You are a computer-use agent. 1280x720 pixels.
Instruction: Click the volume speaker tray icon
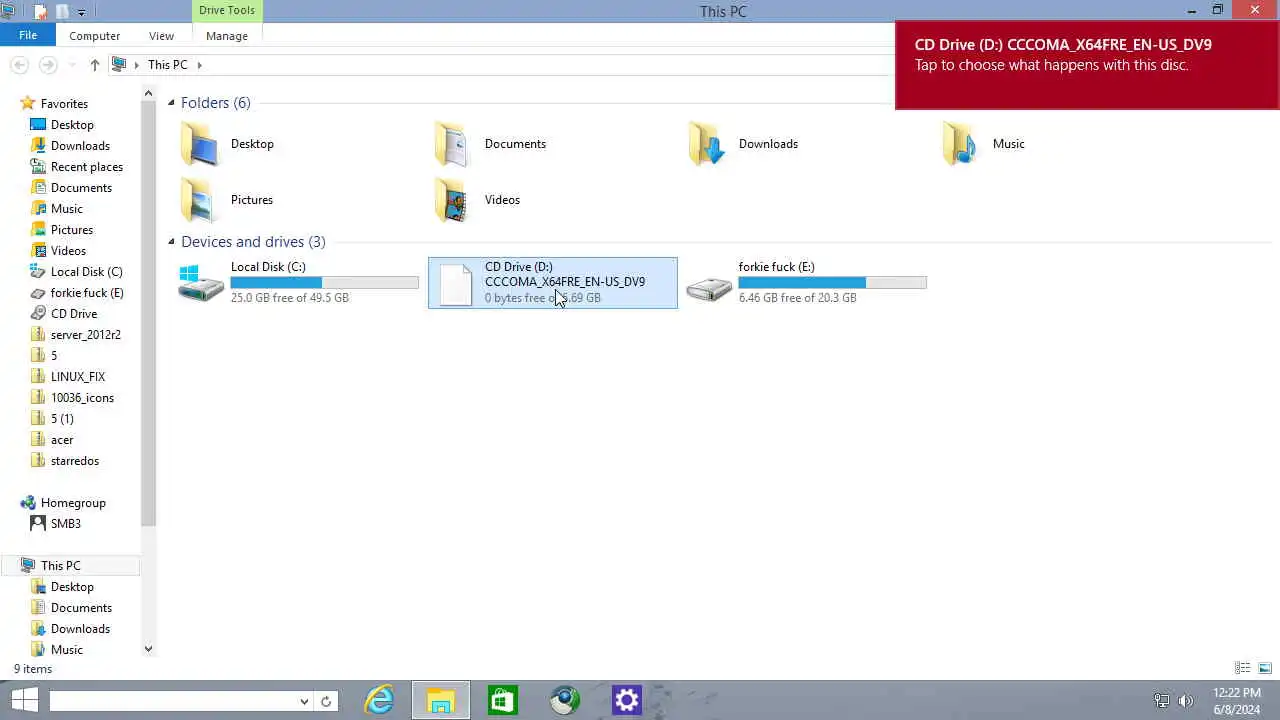click(1186, 701)
